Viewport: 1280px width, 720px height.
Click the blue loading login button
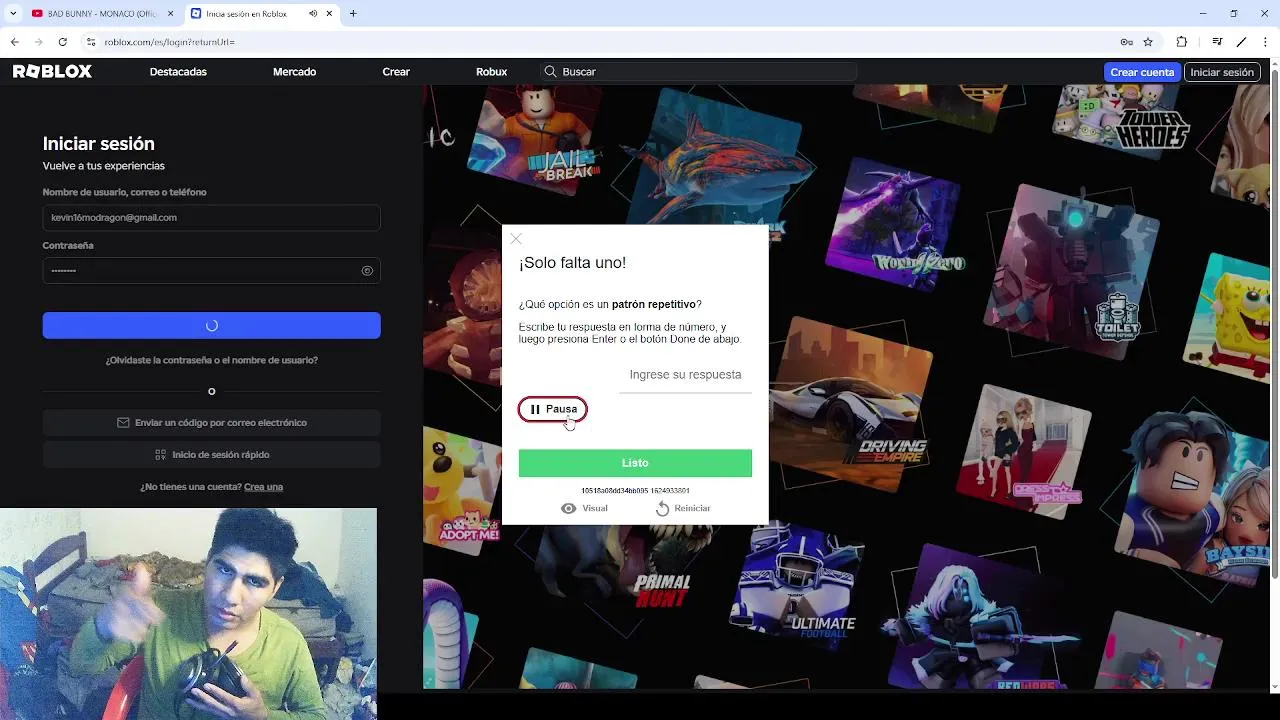coord(211,325)
